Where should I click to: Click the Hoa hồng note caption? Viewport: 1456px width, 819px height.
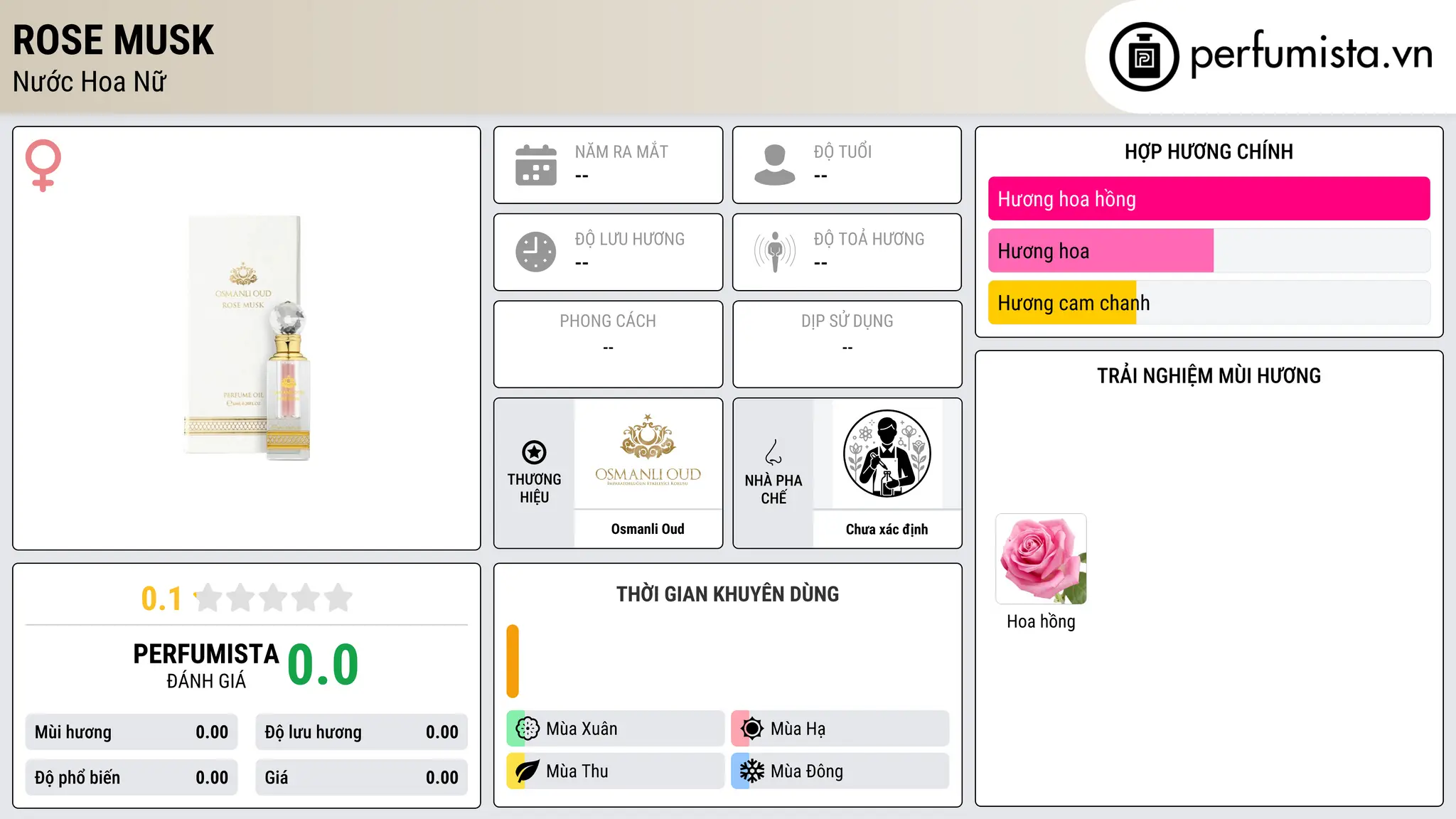[1041, 621]
